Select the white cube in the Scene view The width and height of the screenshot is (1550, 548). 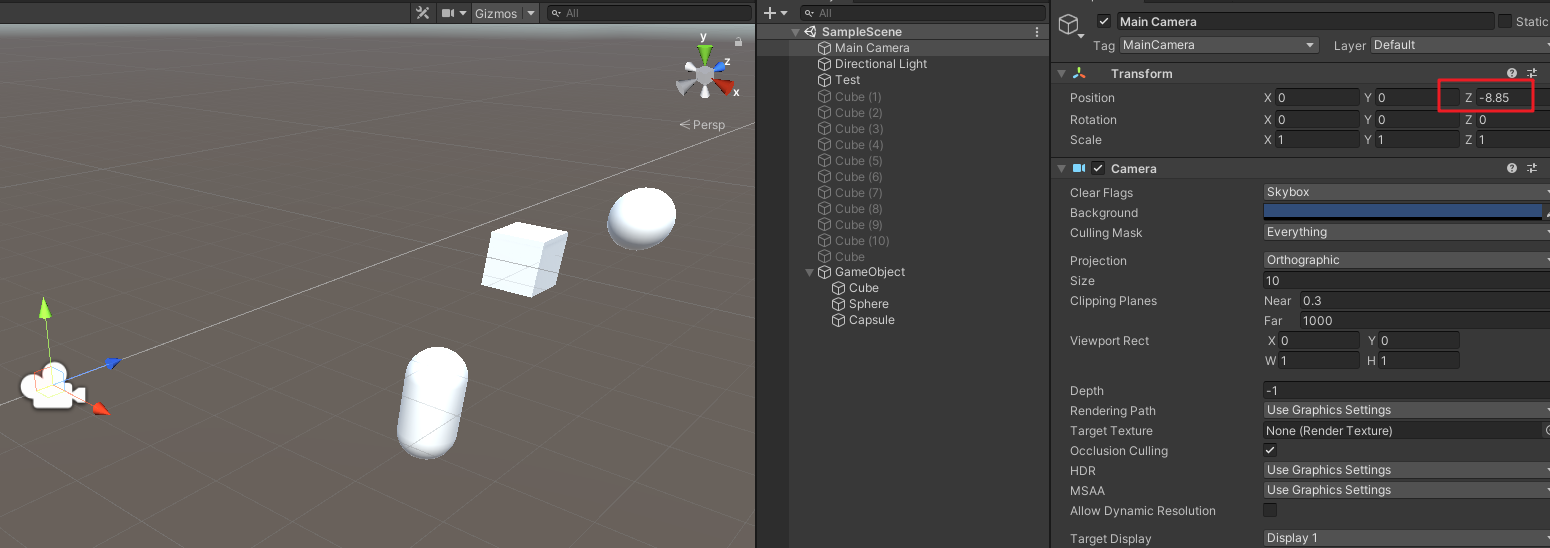tap(524, 260)
